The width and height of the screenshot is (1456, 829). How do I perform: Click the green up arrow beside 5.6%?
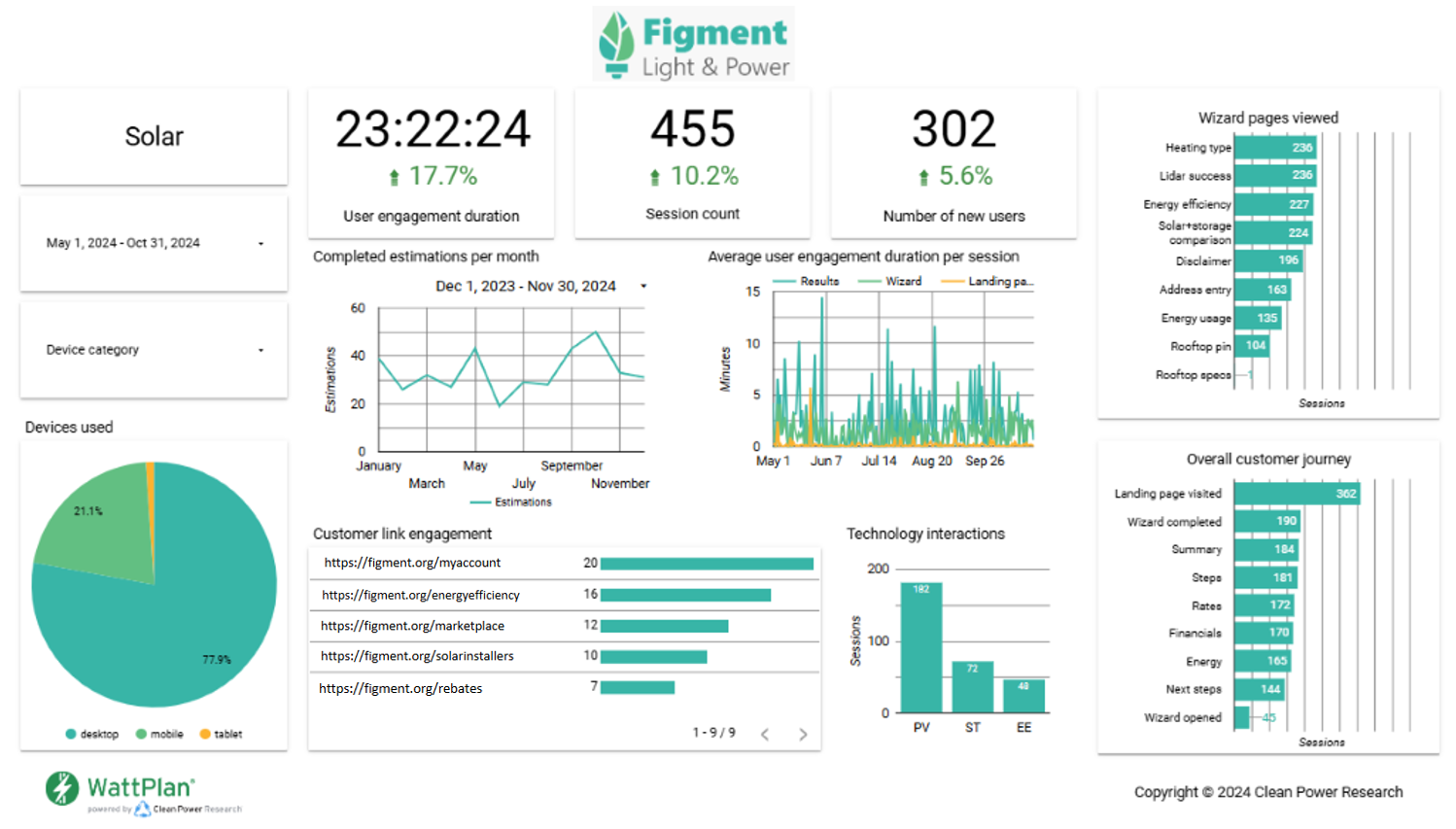(923, 177)
